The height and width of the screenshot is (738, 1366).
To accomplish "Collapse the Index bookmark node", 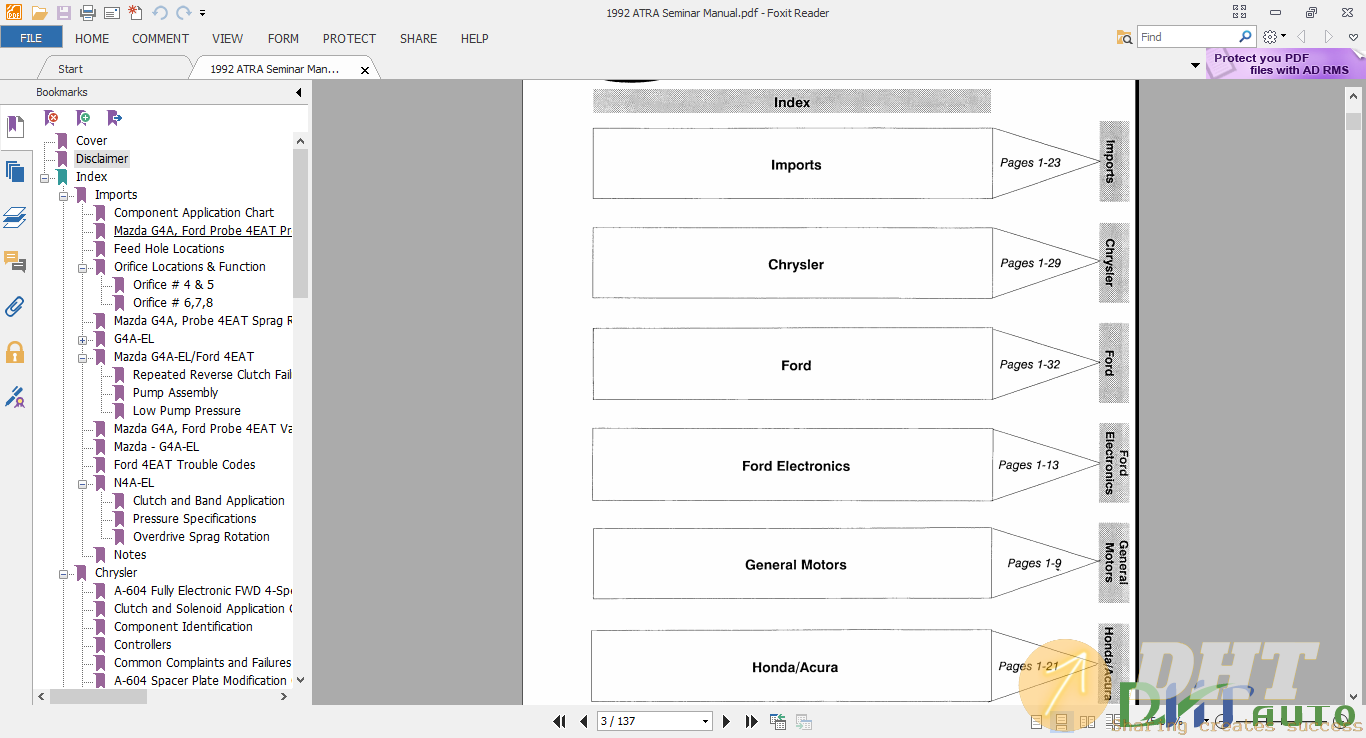I will (44, 177).
